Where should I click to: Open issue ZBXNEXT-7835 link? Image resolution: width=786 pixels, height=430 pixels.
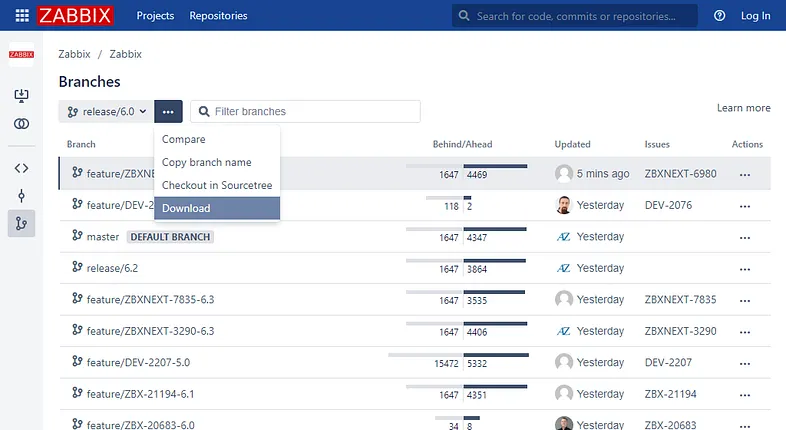[x=680, y=300]
